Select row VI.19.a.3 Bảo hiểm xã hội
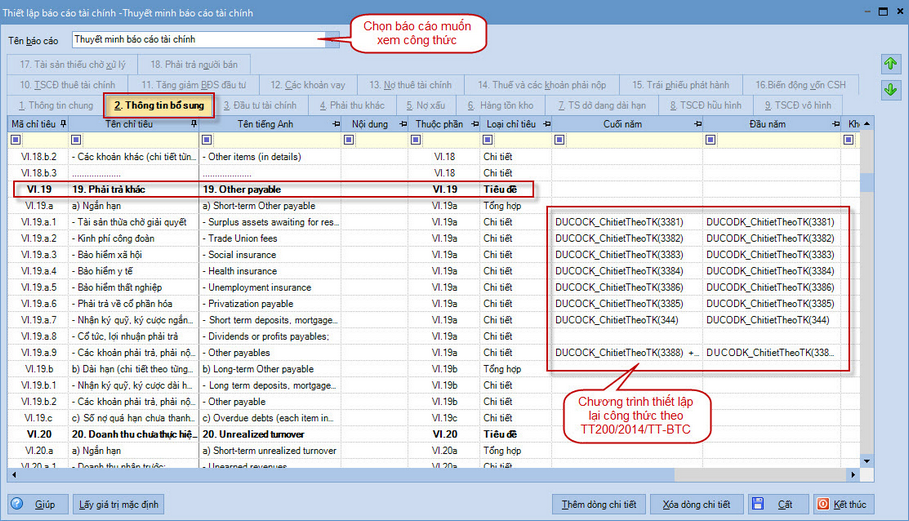The width and height of the screenshot is (909, 521). click(x=434, y=254)
